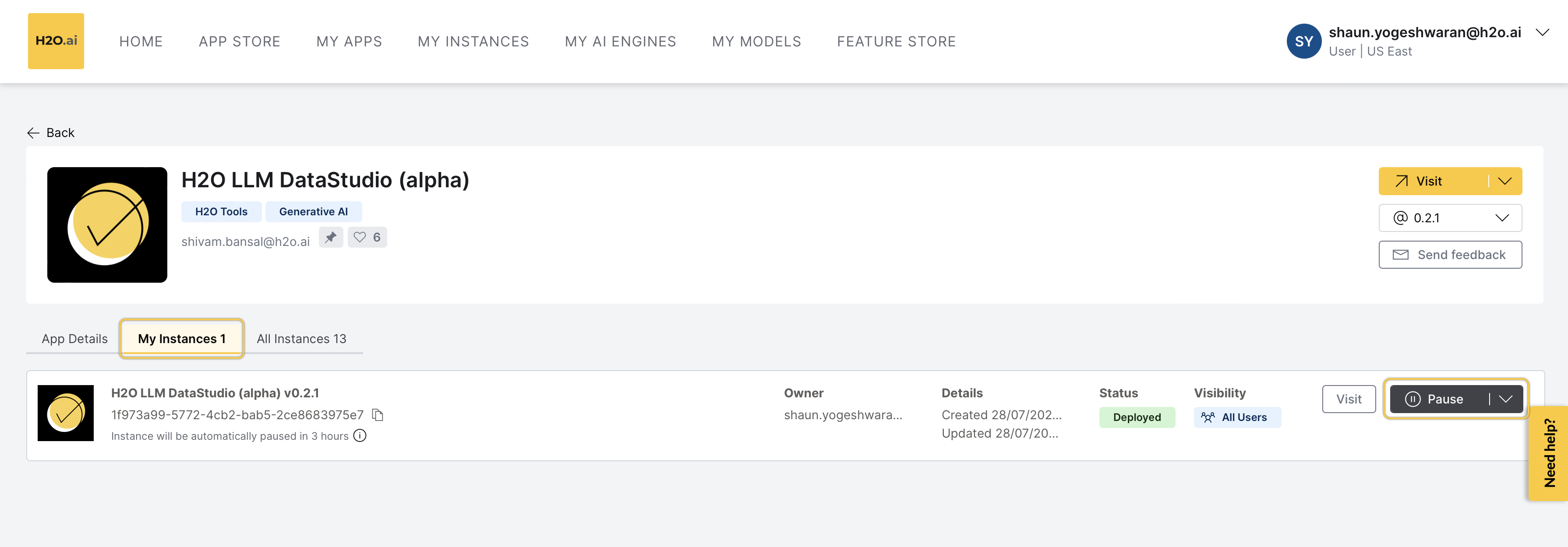The image size is (1568, 547).
Task: Click the All Users visibility badge
Action: click(x=1237, y=417)
